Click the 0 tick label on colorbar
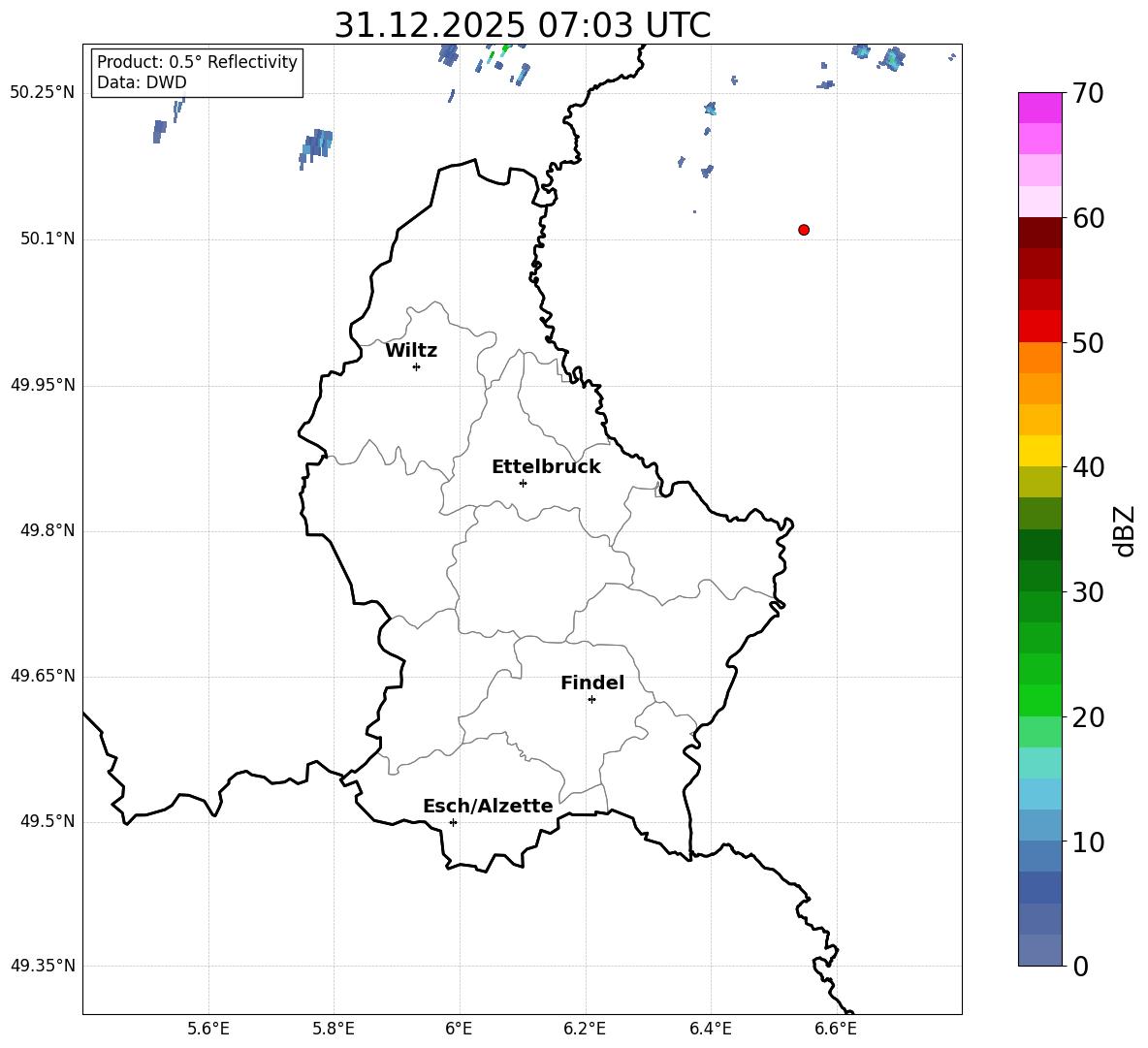The image size is (1148, 1048). pyautogui.click(x=1081, y=966)
